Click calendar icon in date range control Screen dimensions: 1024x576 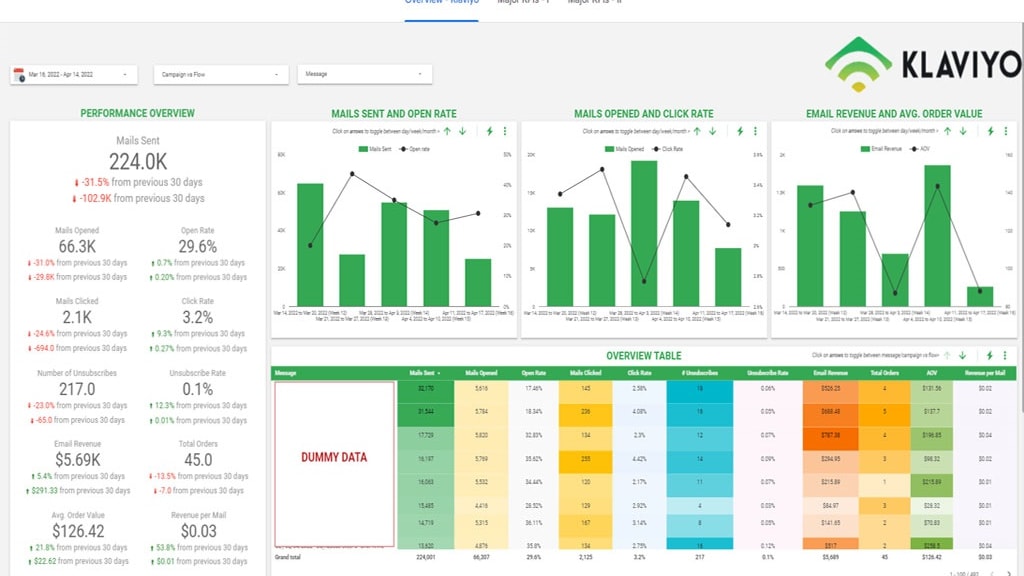pos(19,75)
